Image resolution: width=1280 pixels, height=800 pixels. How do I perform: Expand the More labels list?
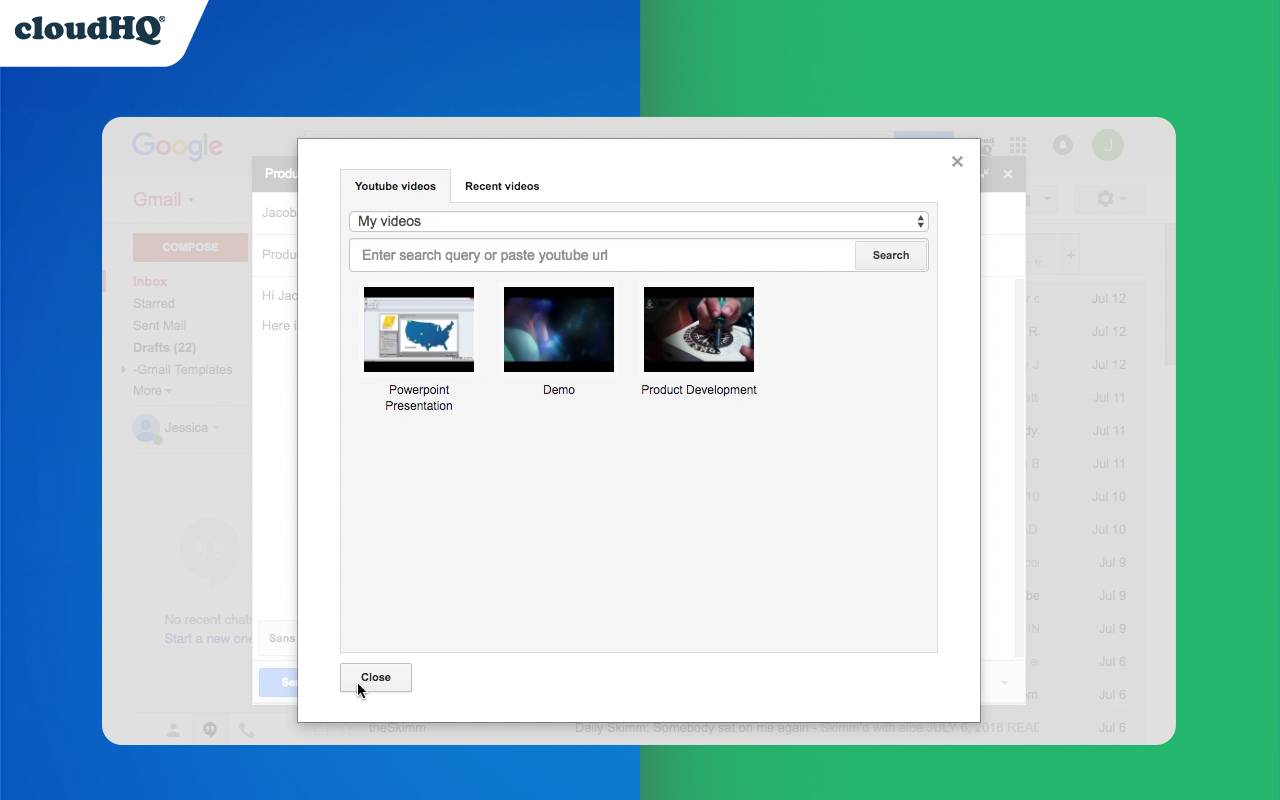tap(152, 391)
